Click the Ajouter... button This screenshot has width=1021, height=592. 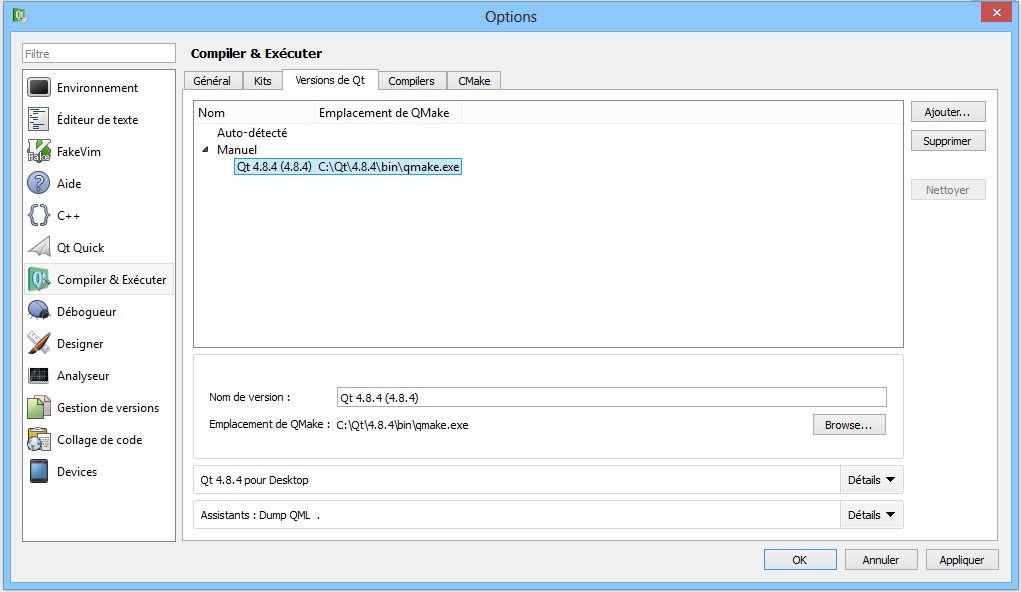pyautogui.click(x=947, y=112)
